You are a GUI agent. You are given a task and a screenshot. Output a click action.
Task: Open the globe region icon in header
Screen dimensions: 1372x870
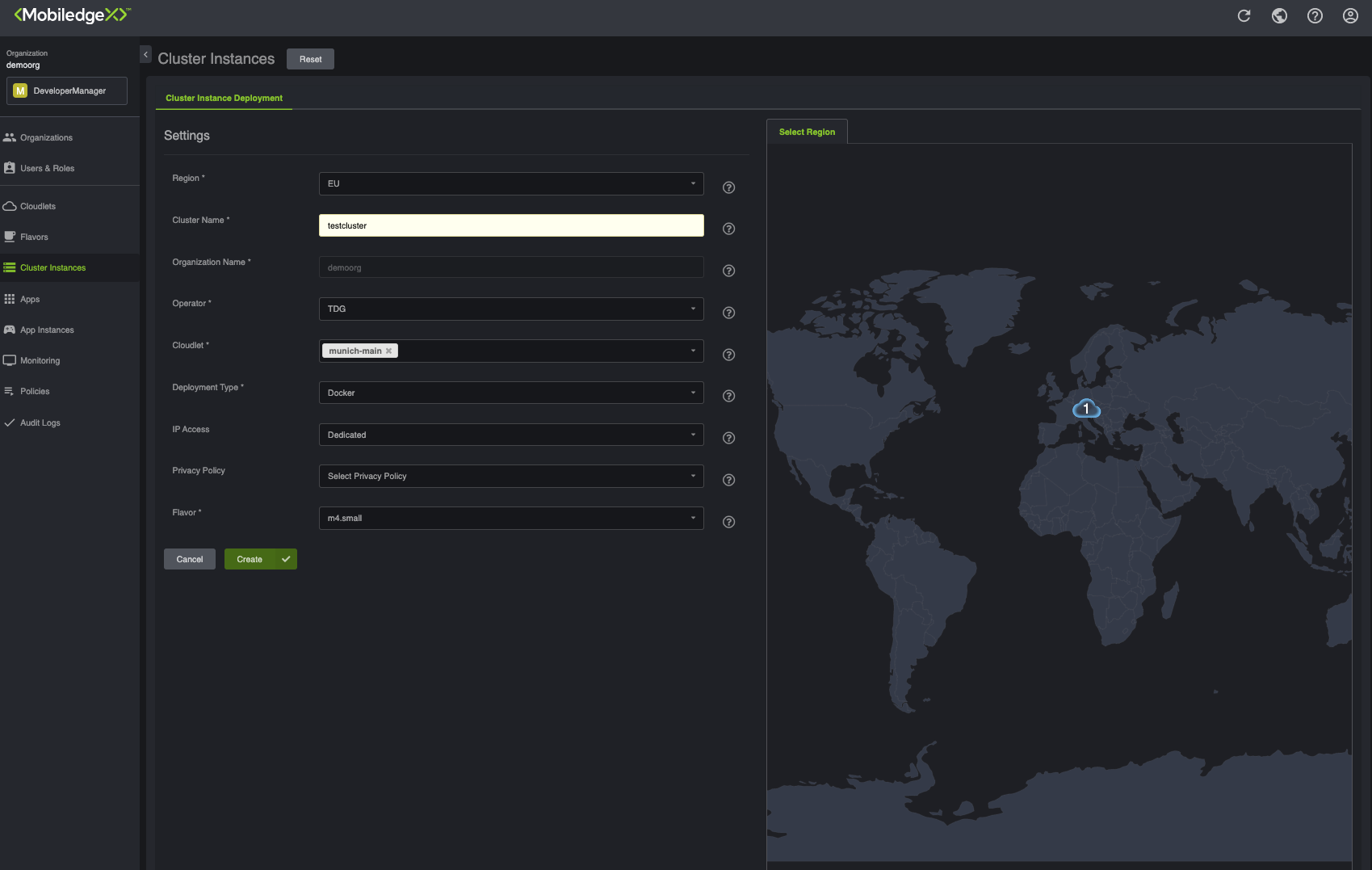click(1279, 15)
